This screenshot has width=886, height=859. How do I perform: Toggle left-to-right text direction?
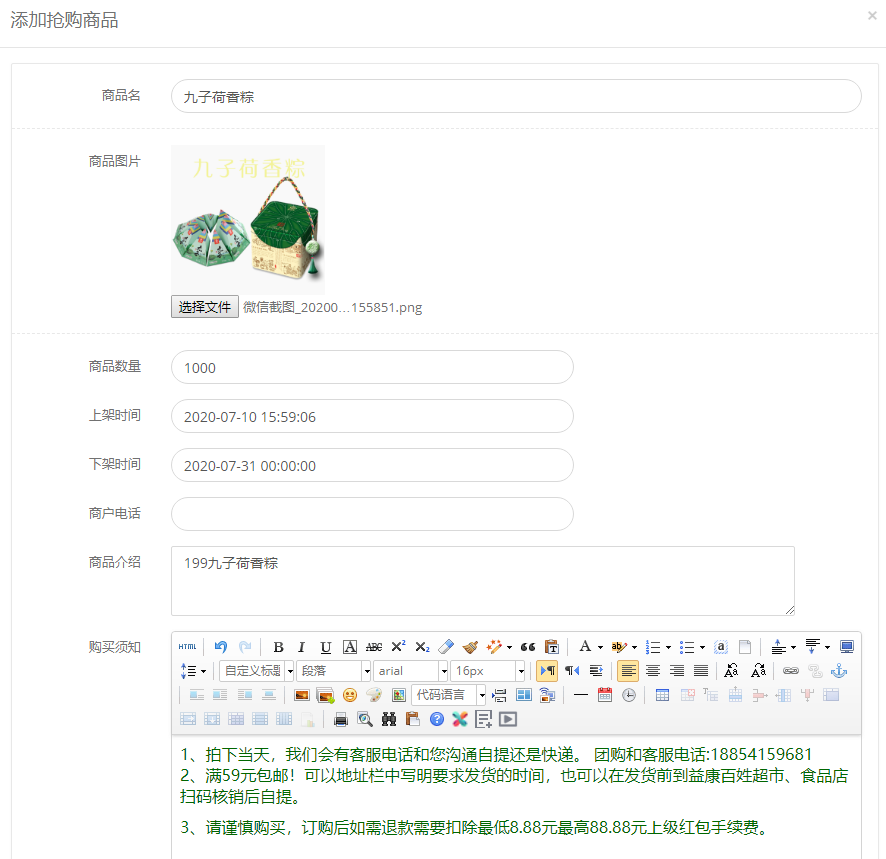(x=547, y=671)
